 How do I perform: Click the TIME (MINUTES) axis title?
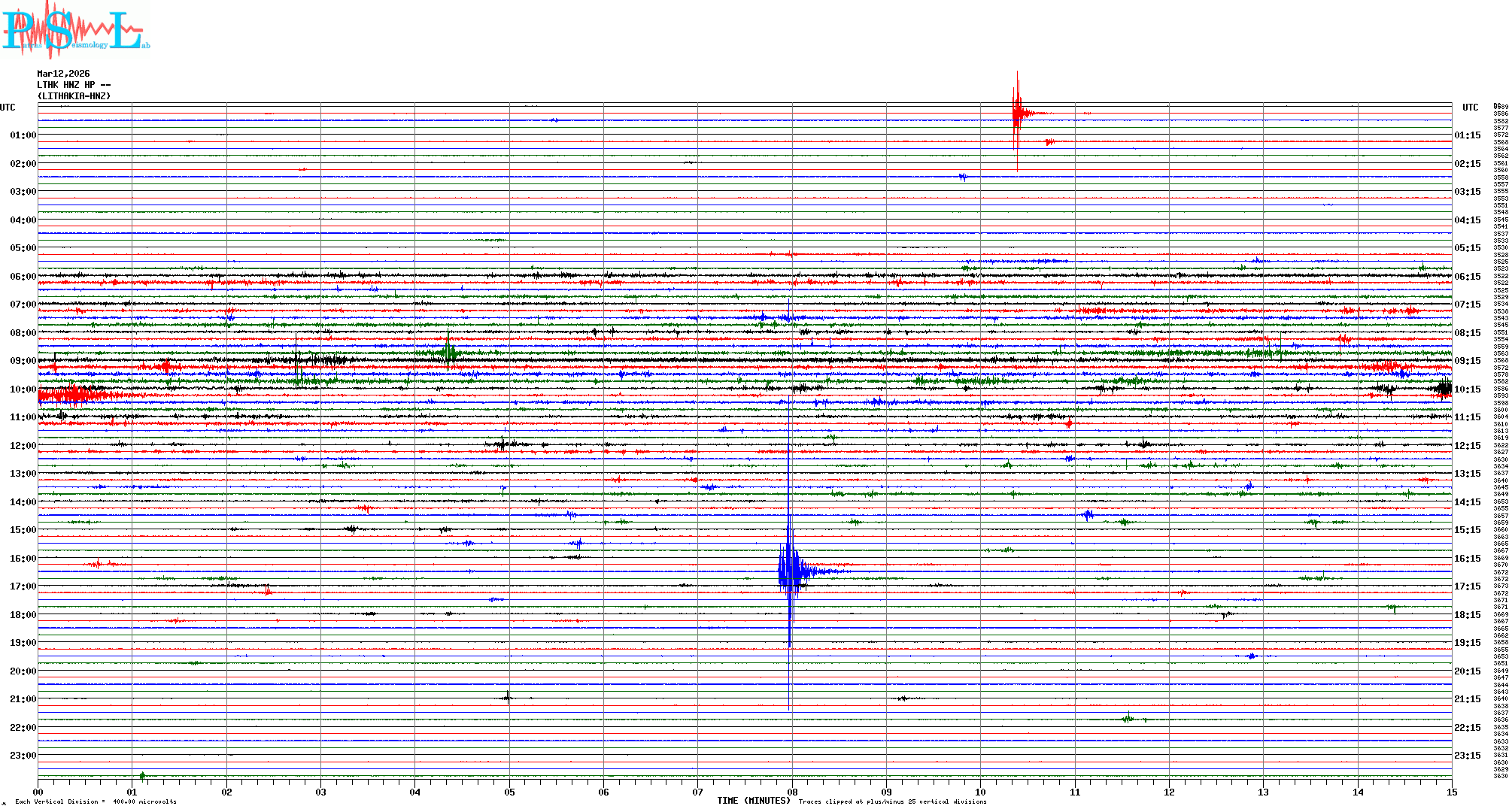[753, 801]
